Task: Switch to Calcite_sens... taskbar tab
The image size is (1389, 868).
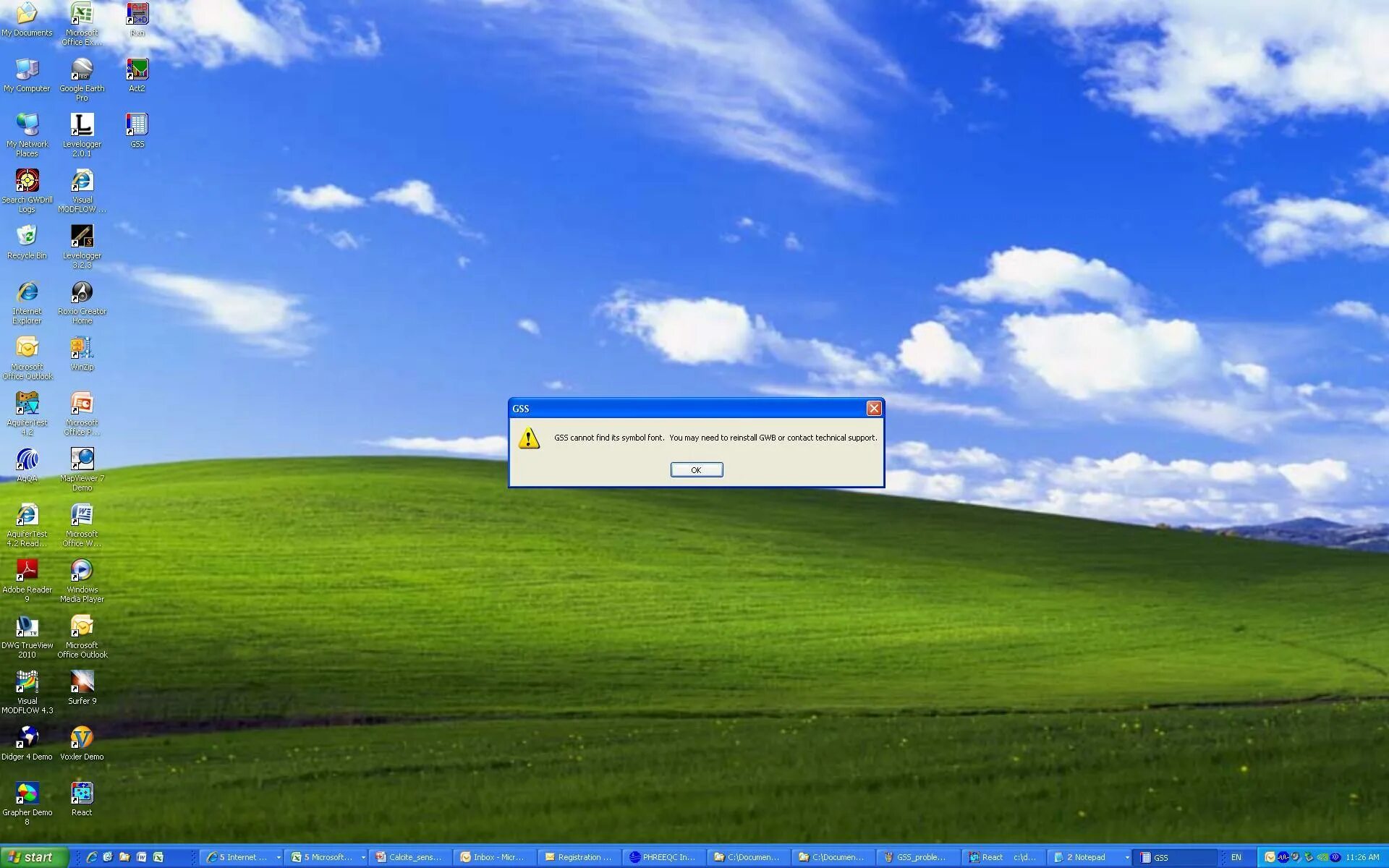Action: click(x=413, y=857)
